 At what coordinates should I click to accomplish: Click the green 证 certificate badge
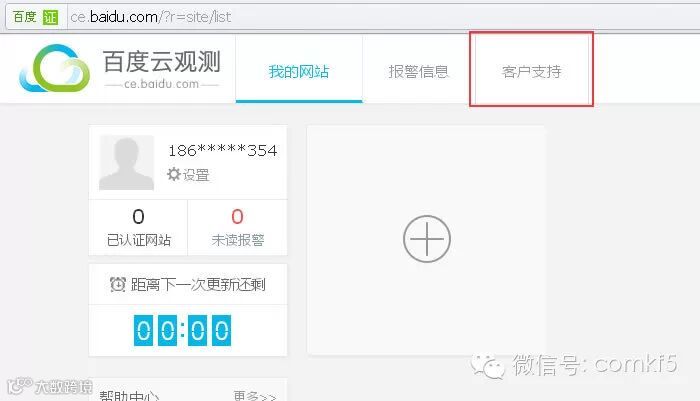pos(50,17)
